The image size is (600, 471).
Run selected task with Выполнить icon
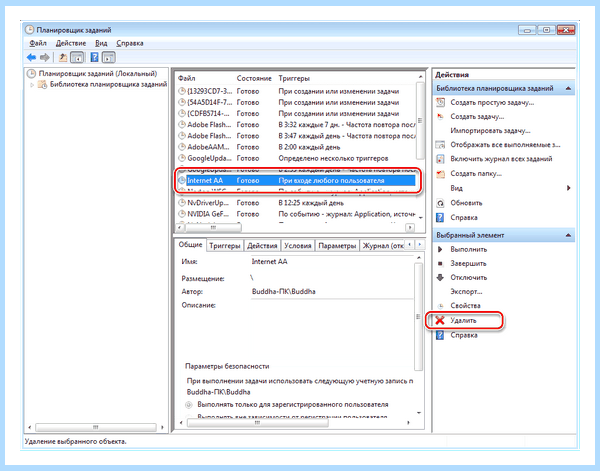coord(440,249)
